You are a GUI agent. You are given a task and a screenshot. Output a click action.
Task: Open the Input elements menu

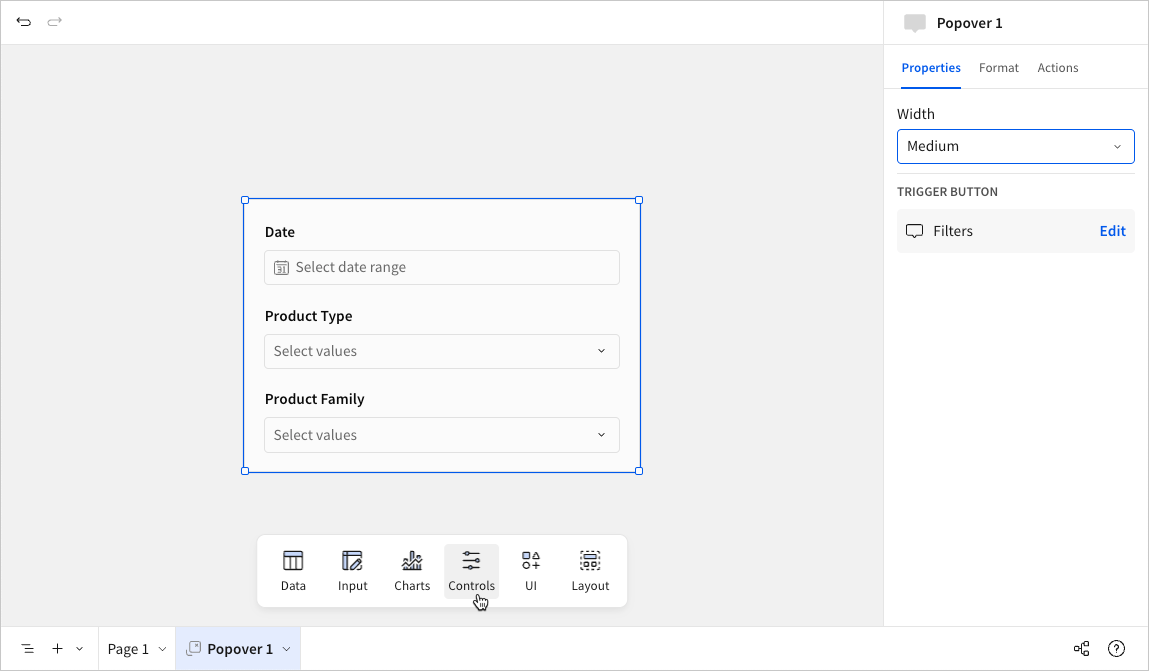pos(352,571)
